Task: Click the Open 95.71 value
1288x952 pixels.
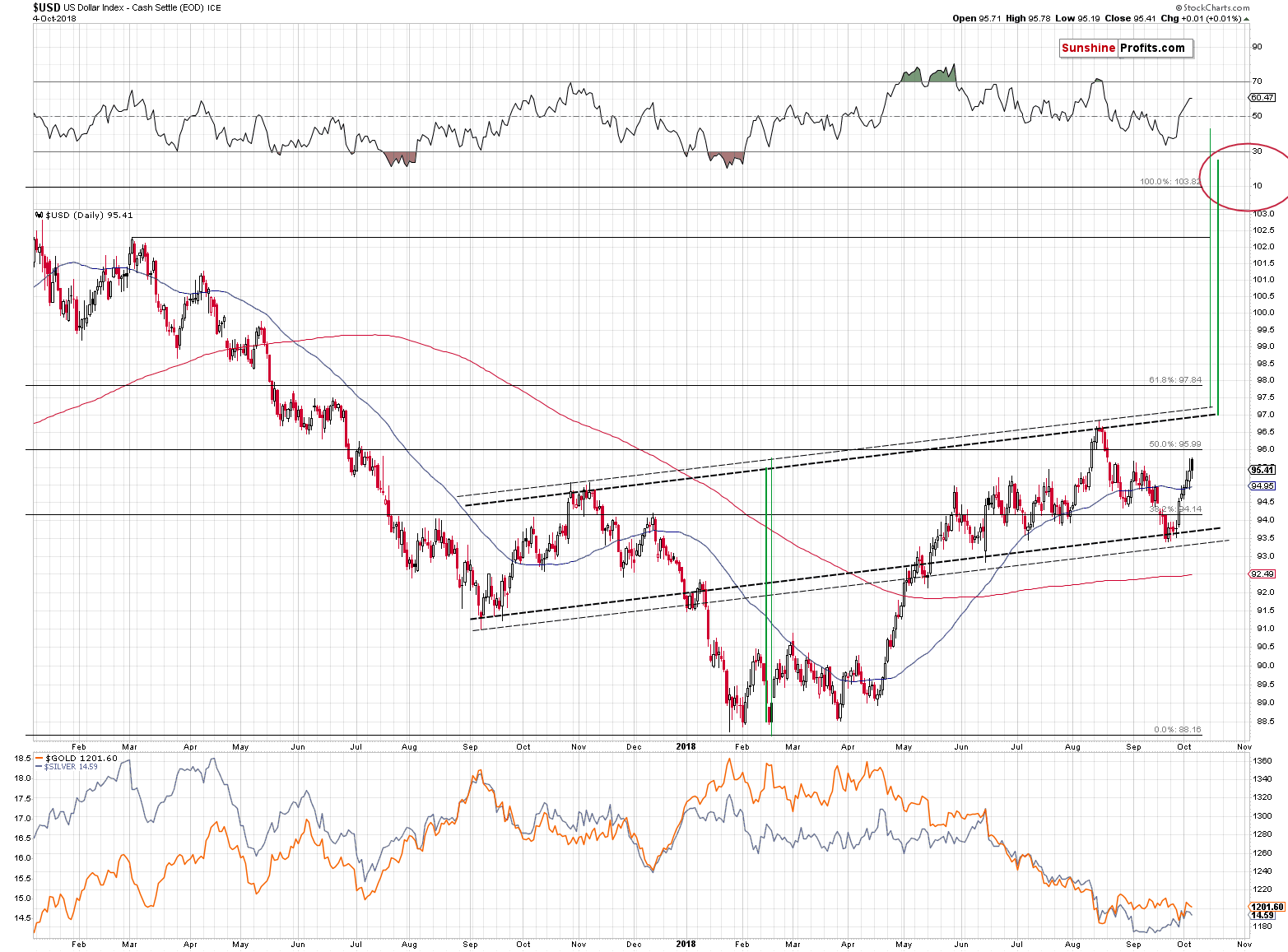Action: (976, 18)
